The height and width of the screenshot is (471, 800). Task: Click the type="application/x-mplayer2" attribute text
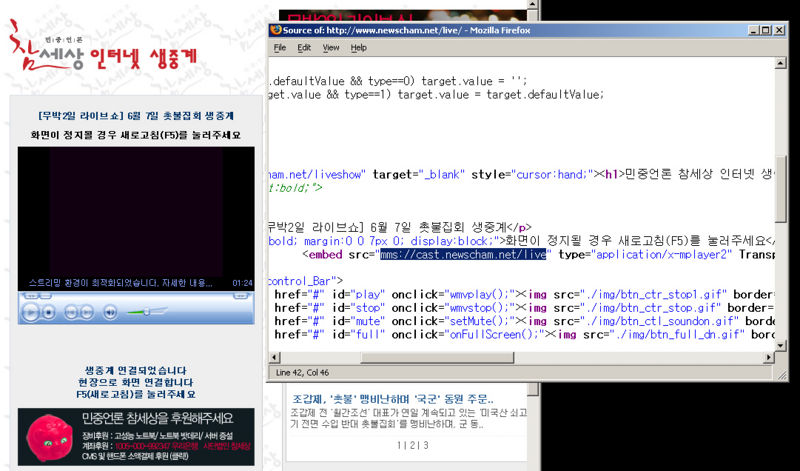(645, 254)
